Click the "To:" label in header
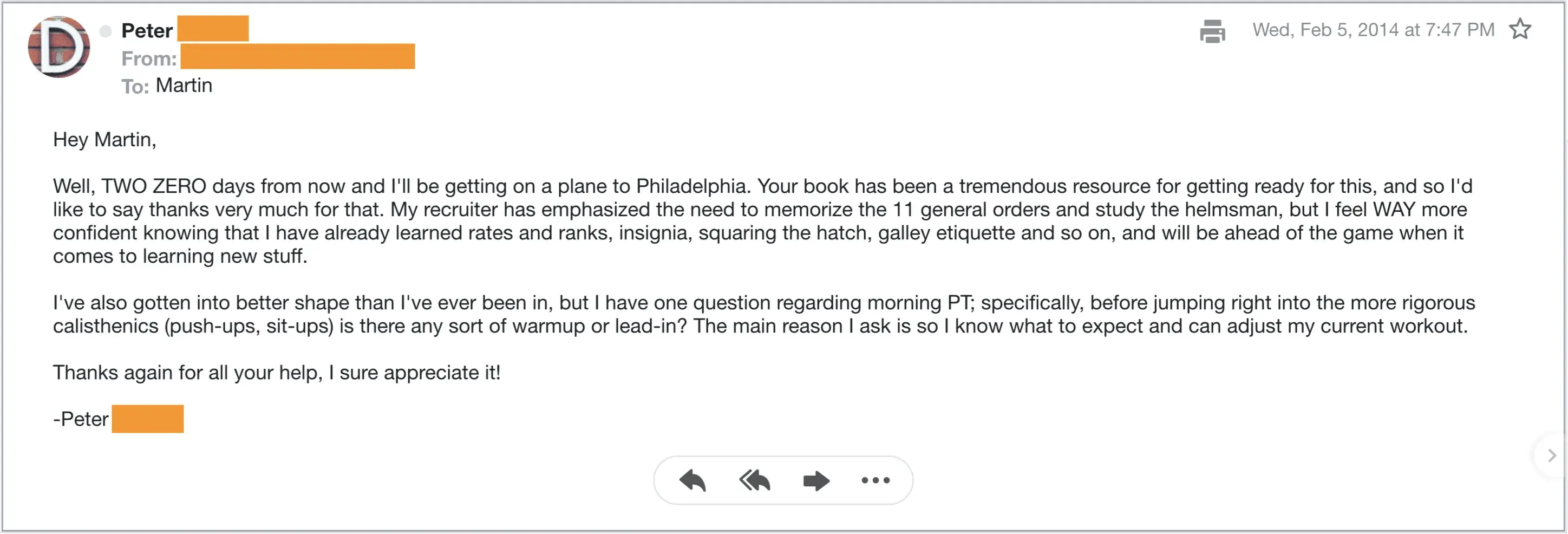1568x534 pixels. coord(134,87)
